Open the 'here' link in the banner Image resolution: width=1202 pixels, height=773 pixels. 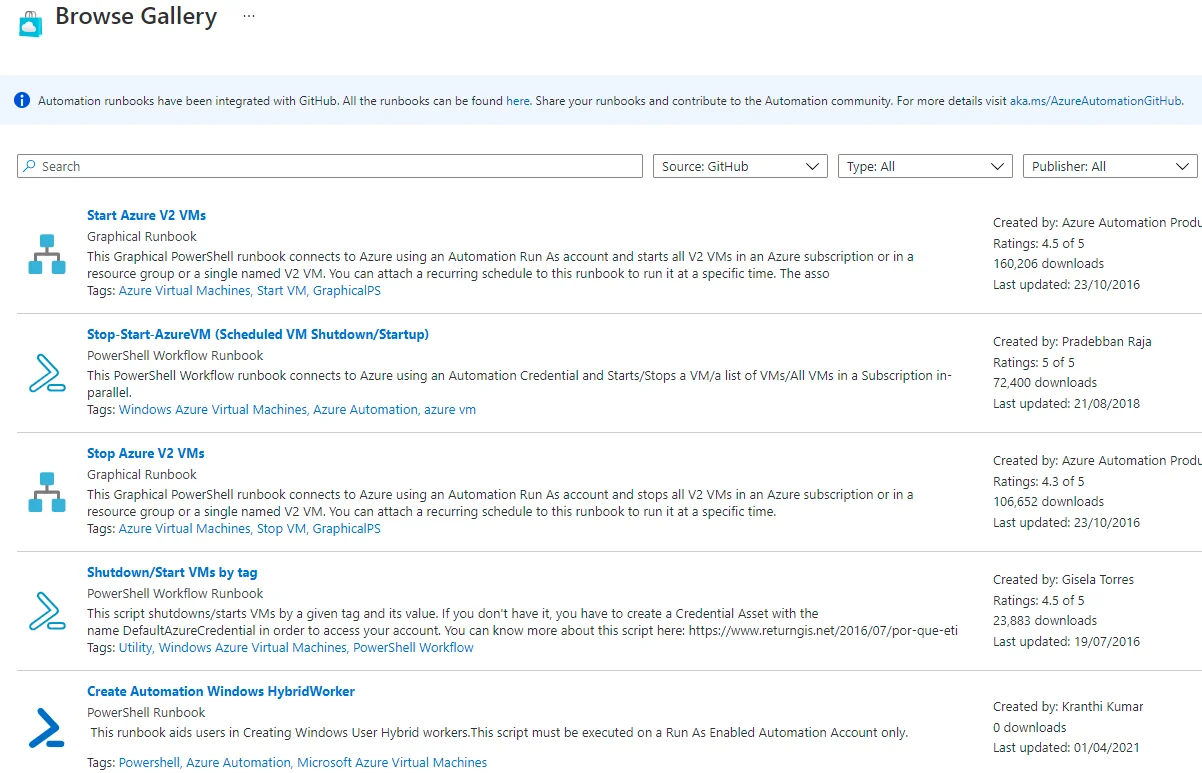coord(517,101)
